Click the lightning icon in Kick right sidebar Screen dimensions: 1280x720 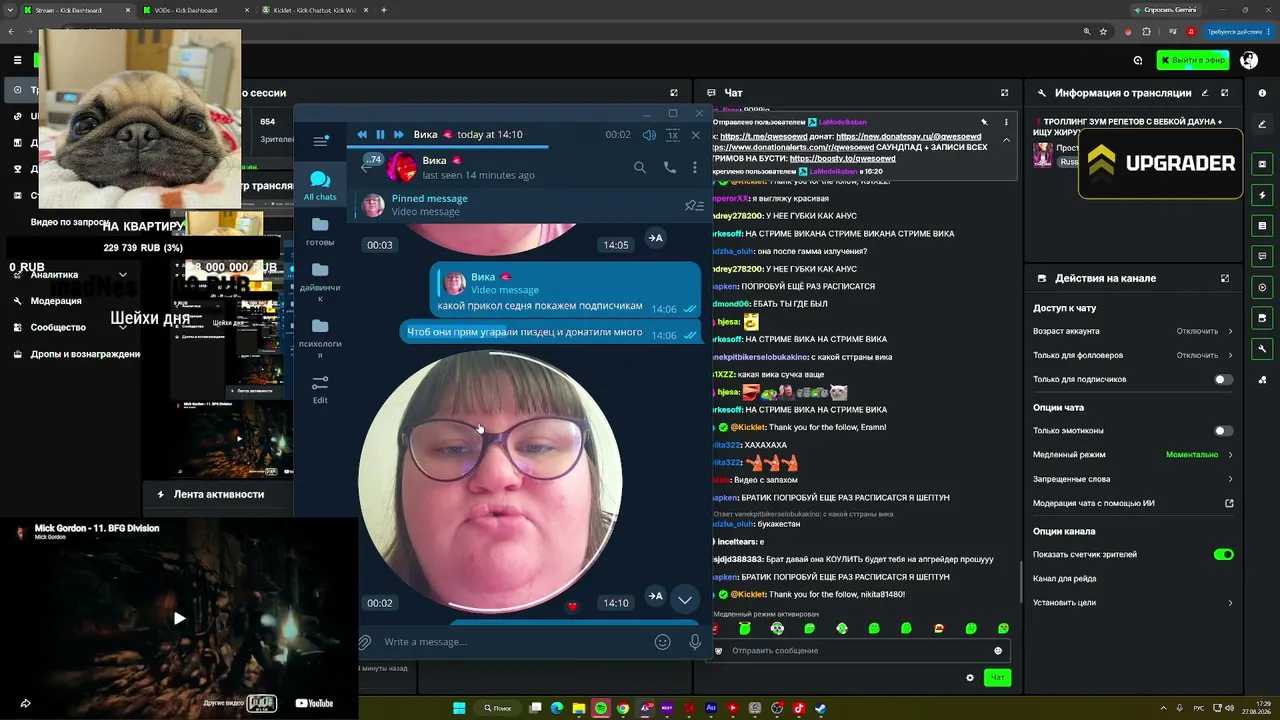1262,195
